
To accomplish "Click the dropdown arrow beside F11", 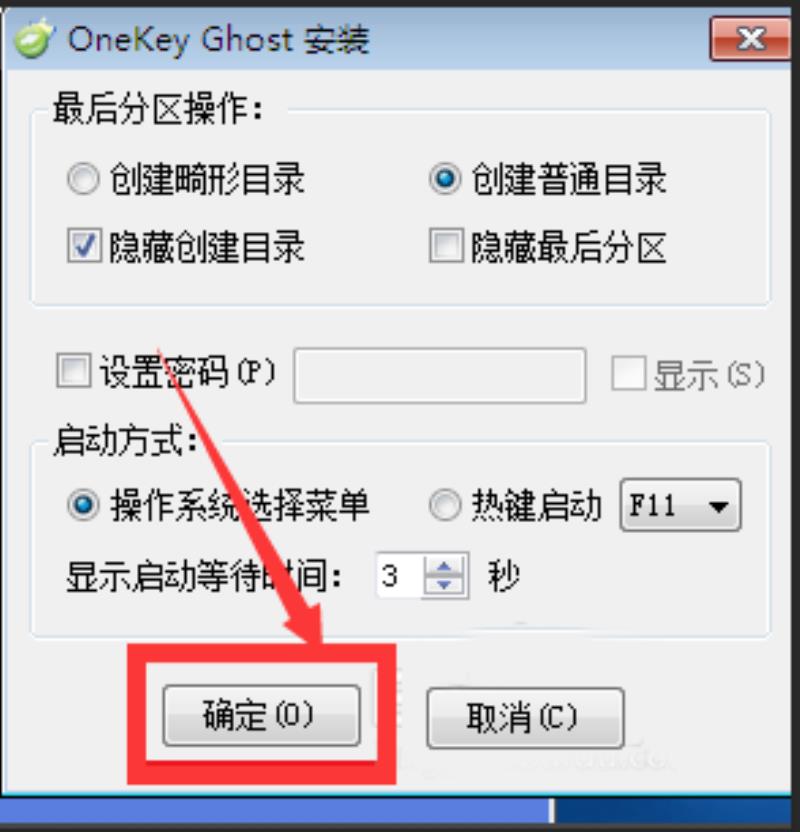I will (718, 506).
